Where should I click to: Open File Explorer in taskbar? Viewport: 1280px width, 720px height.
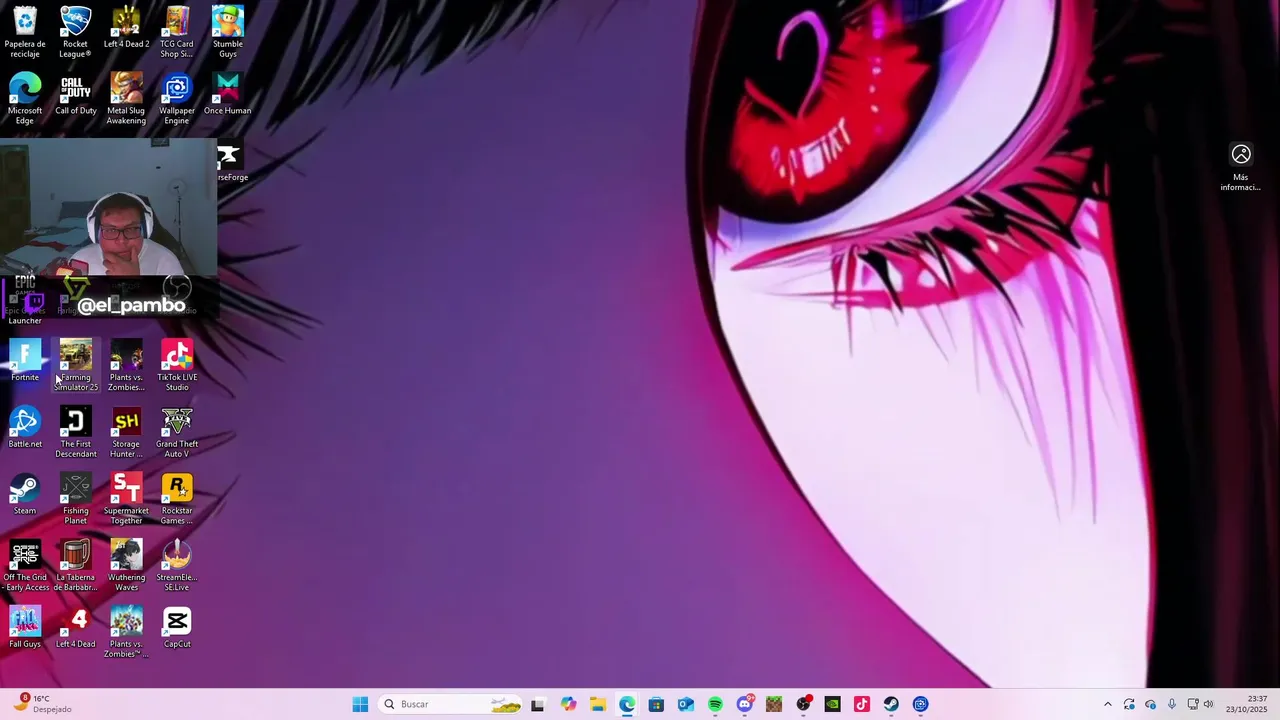coord(597,704)
